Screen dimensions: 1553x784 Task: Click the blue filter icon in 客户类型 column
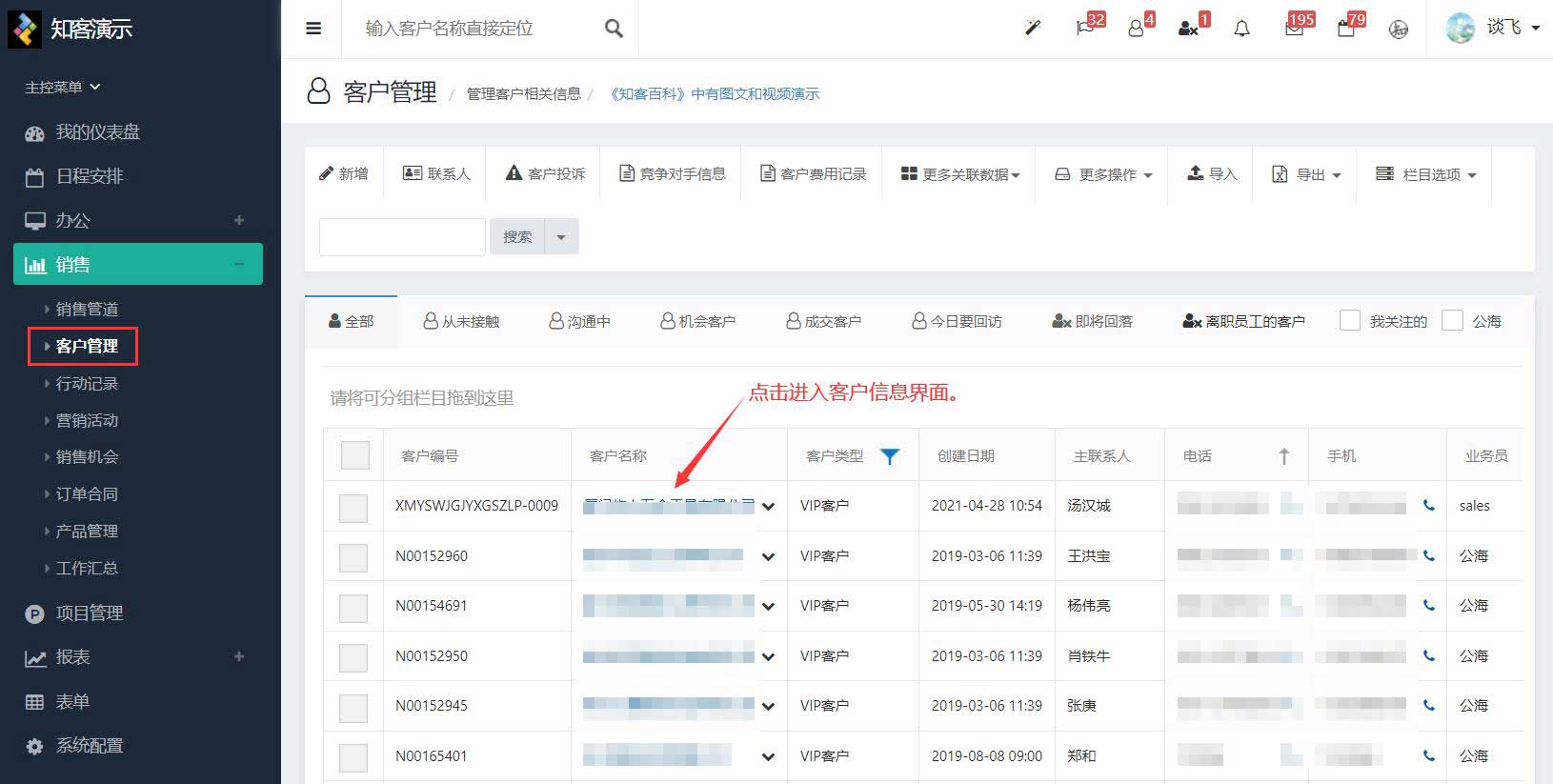click(x=890, y=456)
